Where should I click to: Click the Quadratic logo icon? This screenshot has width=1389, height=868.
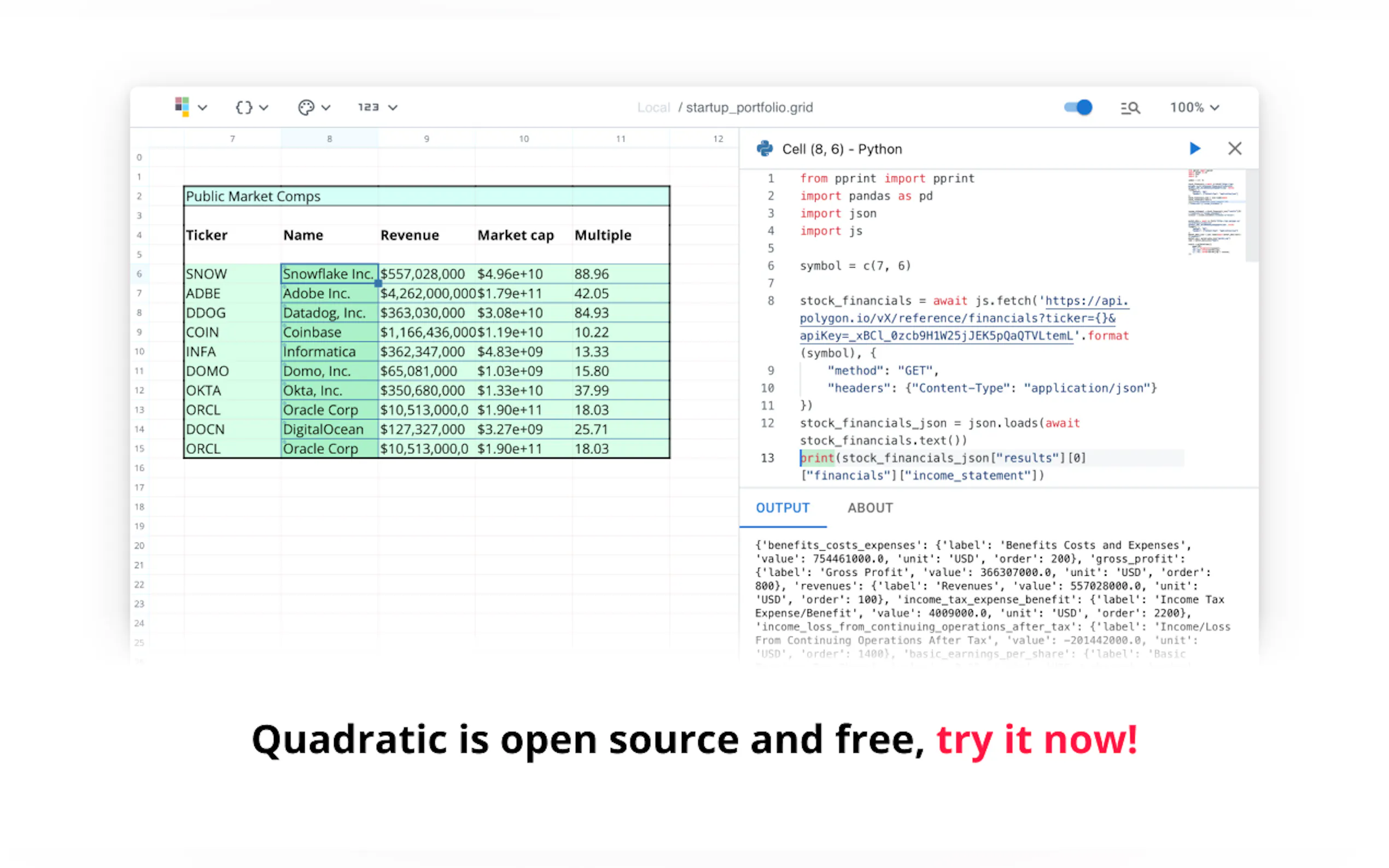tap(182, 107)
